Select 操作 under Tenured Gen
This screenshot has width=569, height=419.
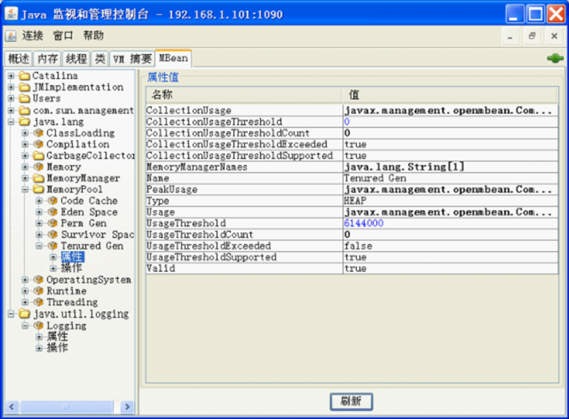[x=71, y=268]
